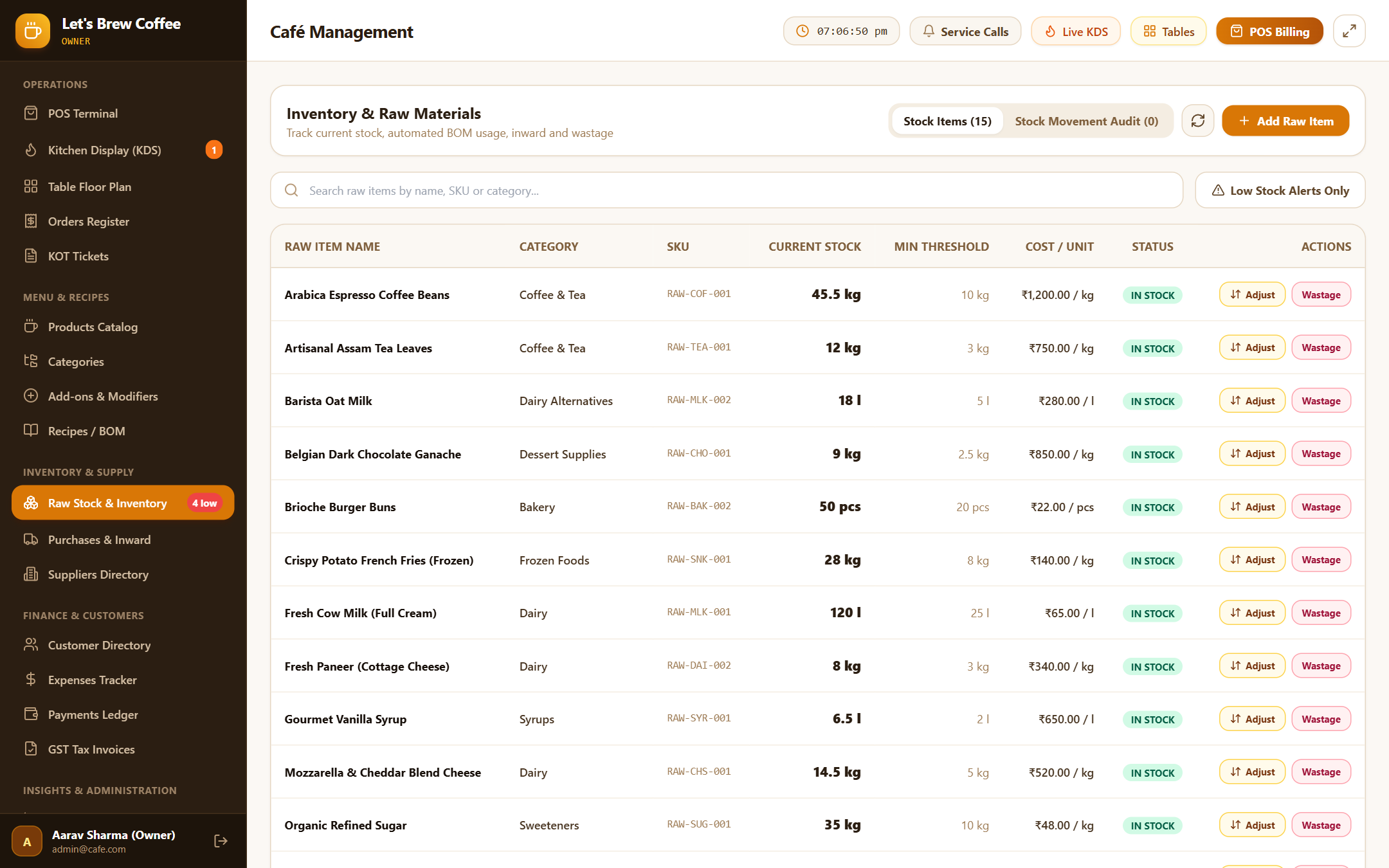Click the Frozen Foods category cell
The image size is (1389, 868).
tap(554, 560)
